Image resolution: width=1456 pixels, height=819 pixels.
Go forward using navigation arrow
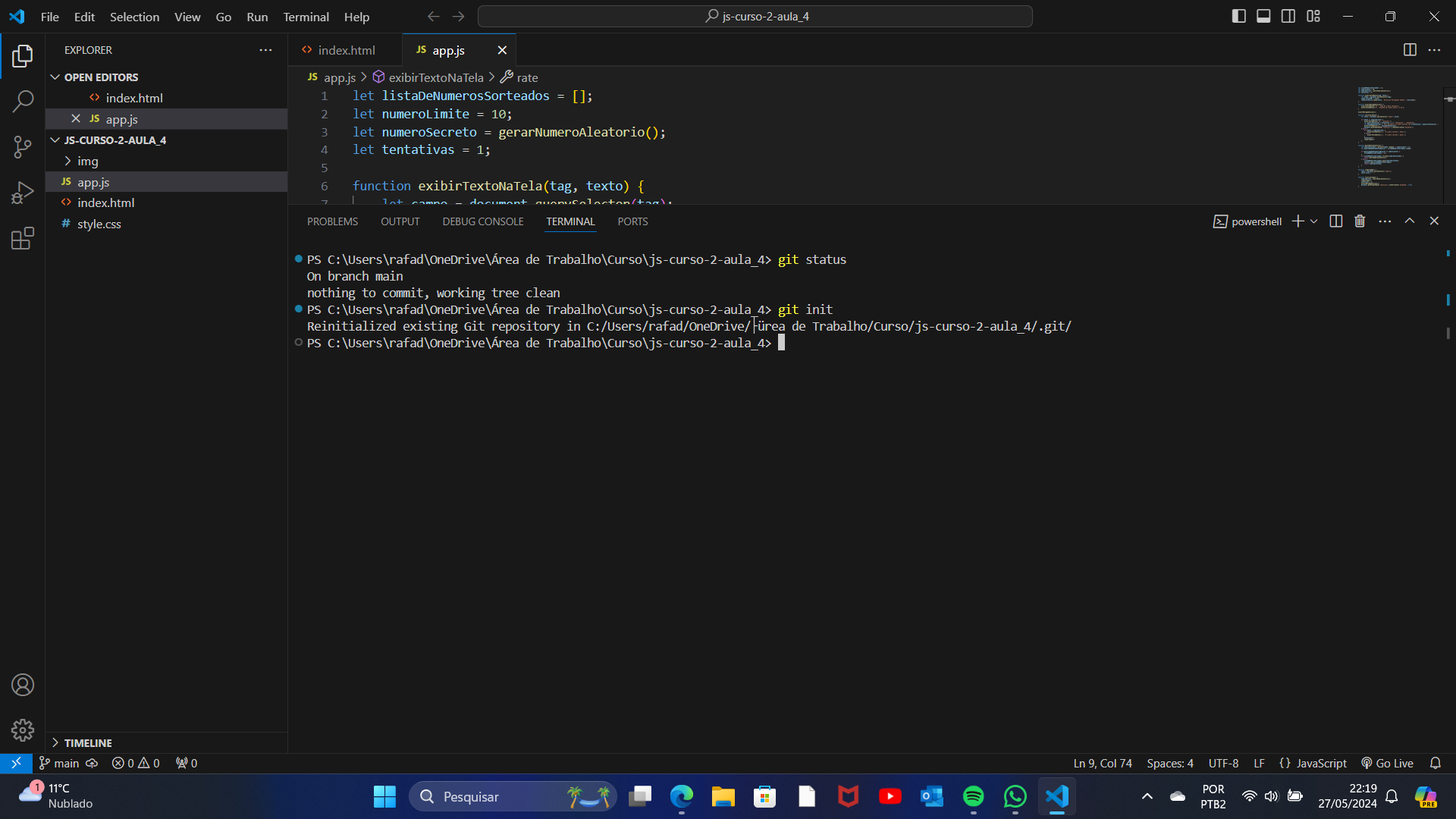point(459,16)
